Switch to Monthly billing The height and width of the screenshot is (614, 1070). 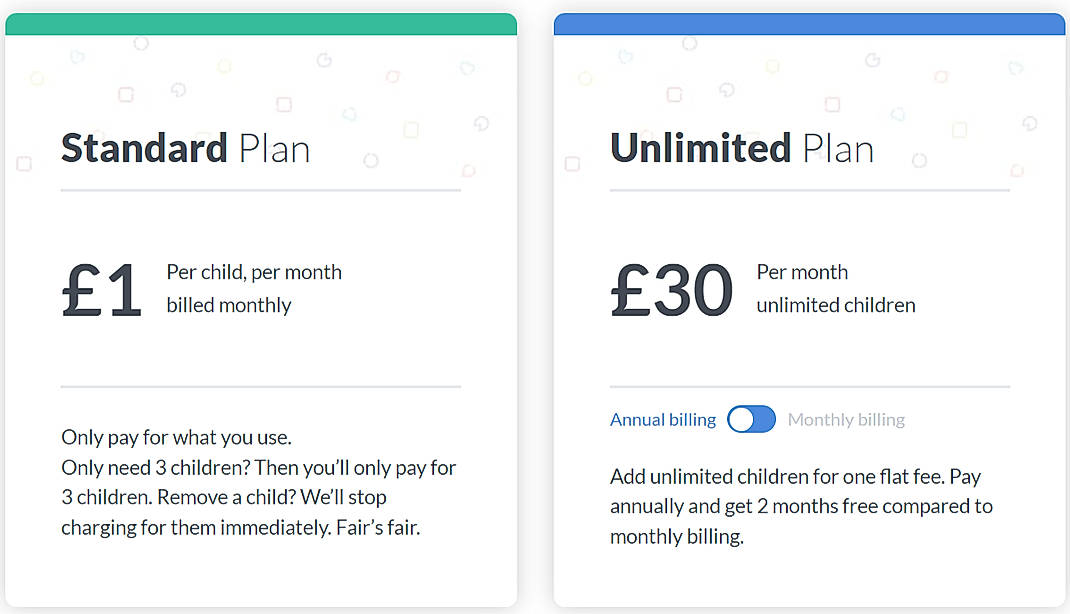coord(846,419)
